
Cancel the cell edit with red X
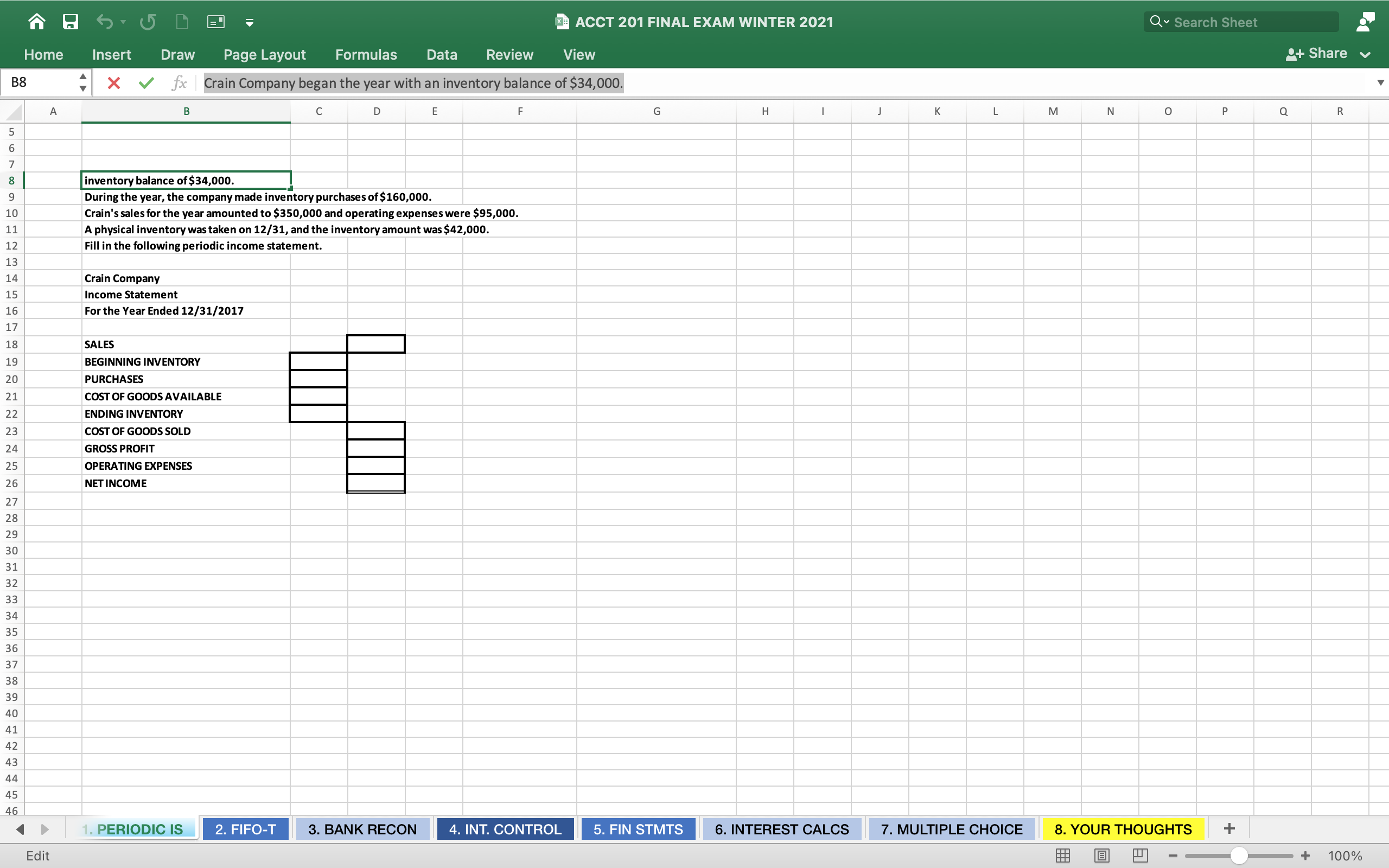pyautogui.click(x=113, y=83)
